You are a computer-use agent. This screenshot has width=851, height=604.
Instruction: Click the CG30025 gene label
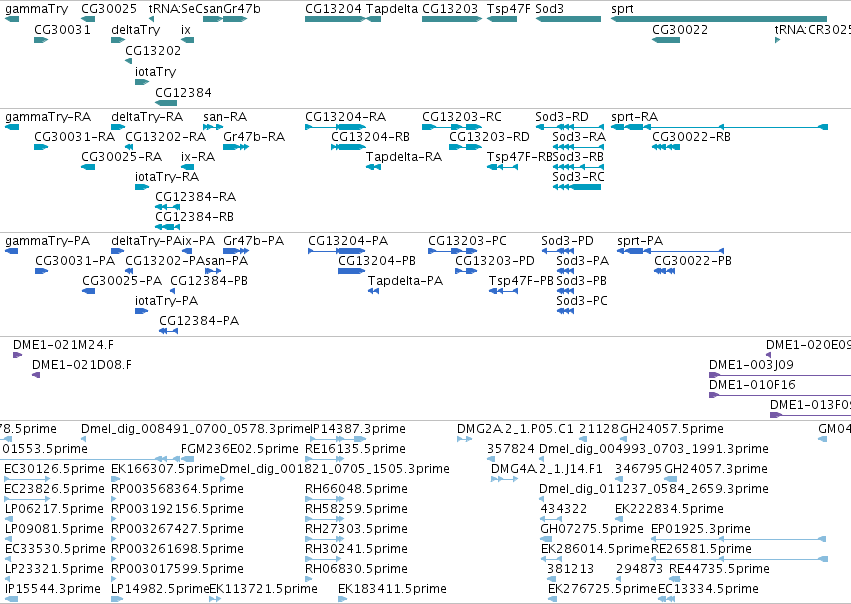(x=109, y=9)
